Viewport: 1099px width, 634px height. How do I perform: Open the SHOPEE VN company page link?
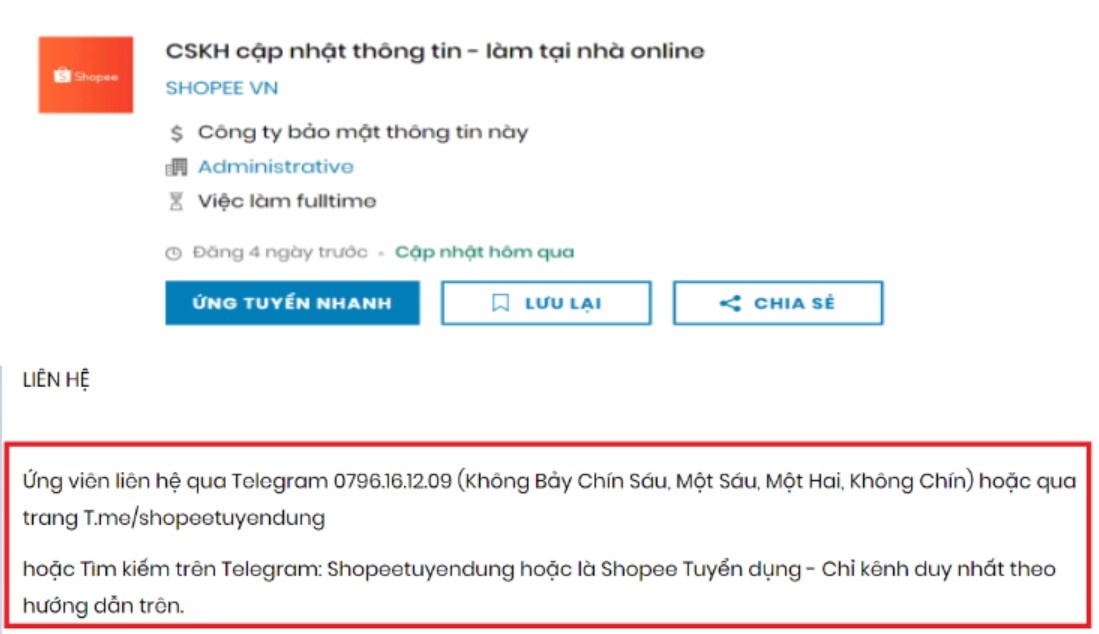click(225, 88)
